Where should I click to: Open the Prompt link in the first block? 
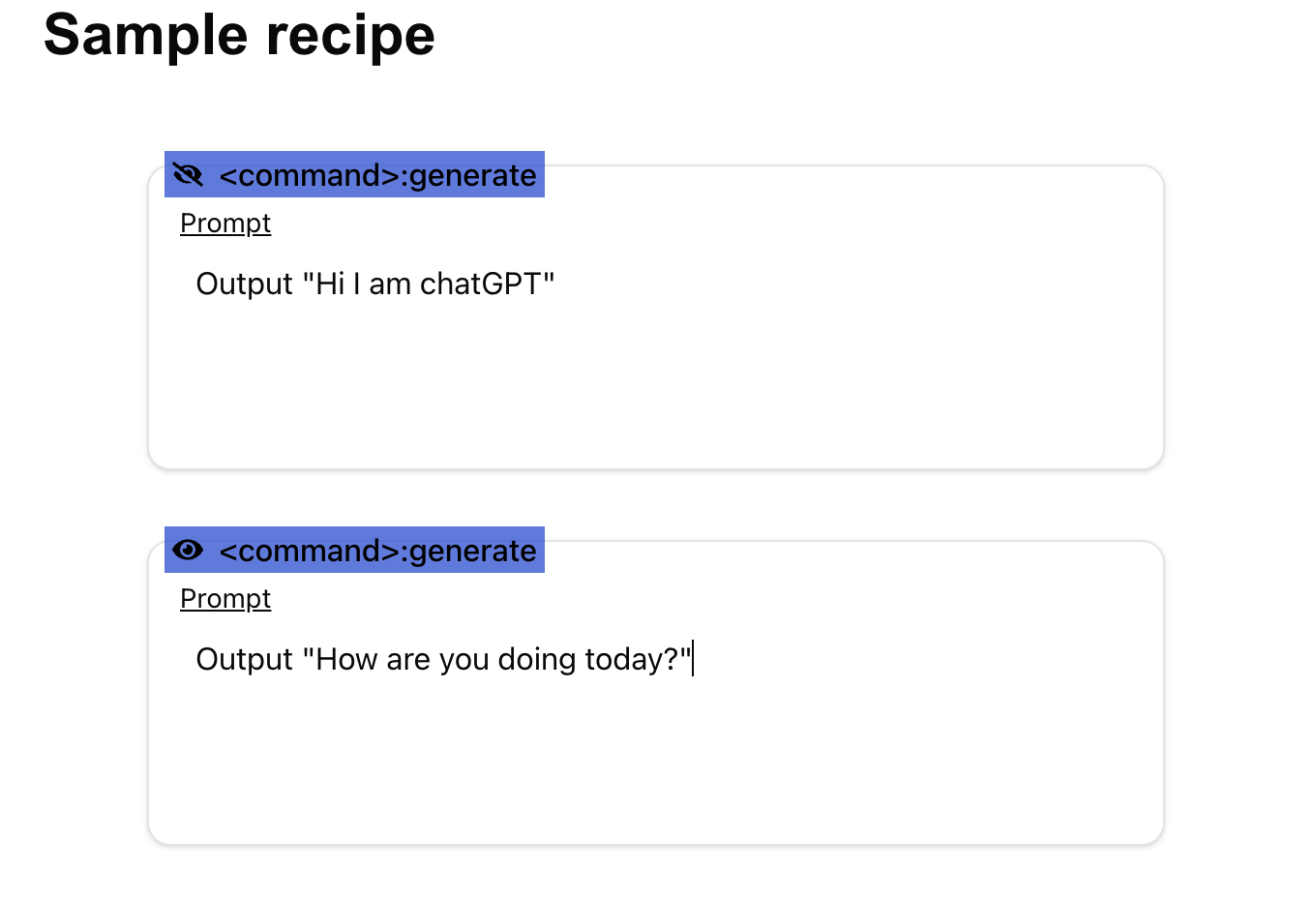point(225,224)
